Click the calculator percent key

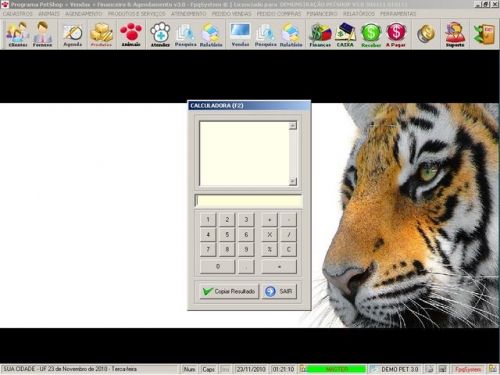270,249
